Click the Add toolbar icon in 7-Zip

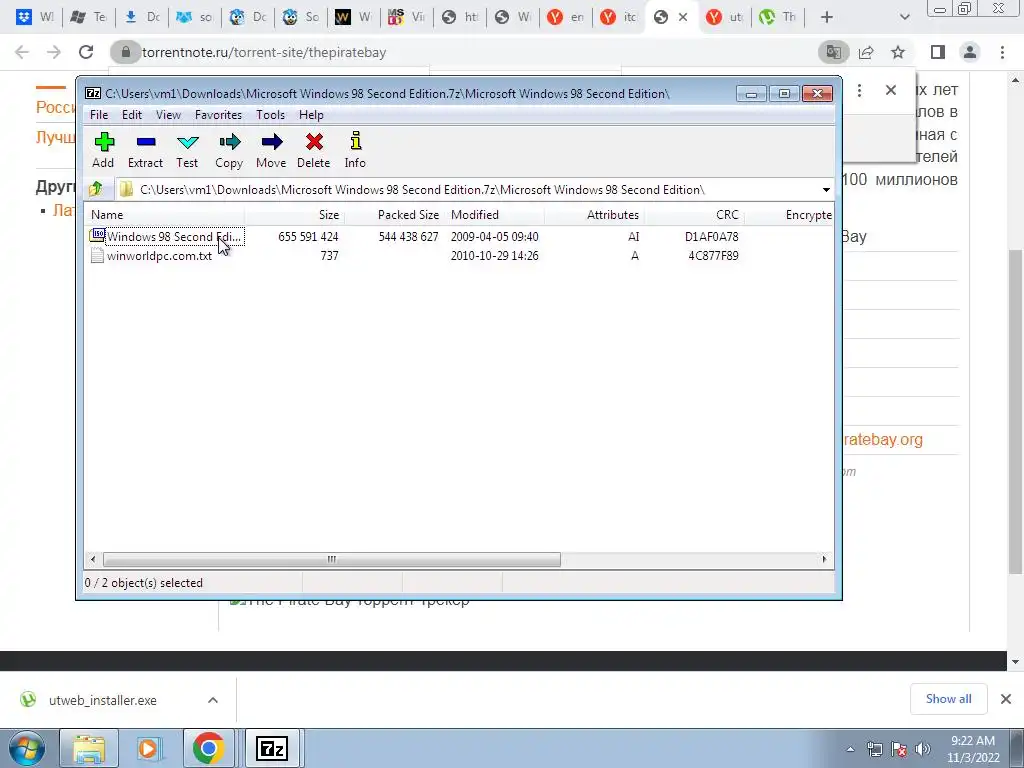pos(103,150)
